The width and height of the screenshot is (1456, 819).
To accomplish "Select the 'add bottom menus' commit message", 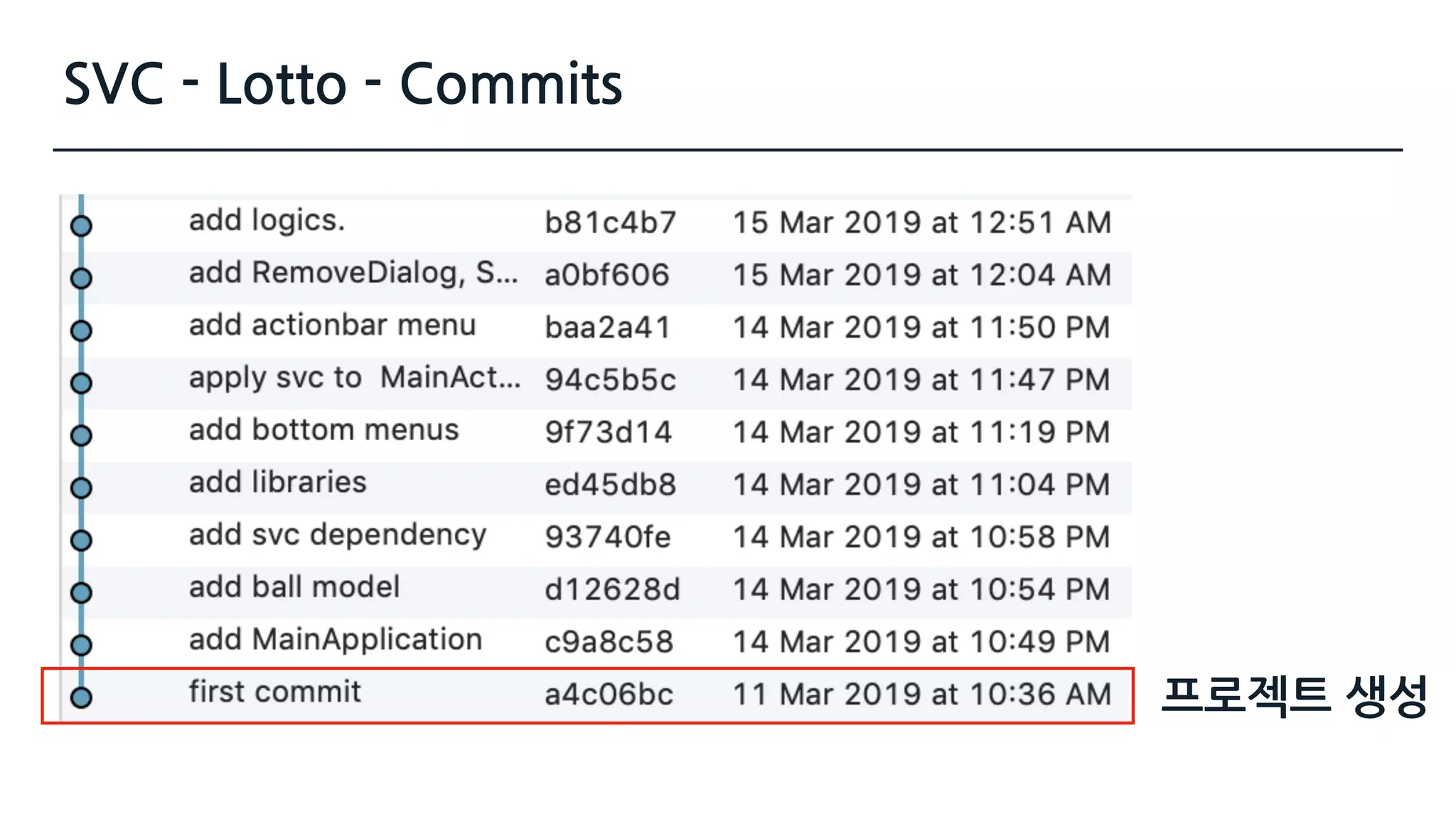I will 323,430.
